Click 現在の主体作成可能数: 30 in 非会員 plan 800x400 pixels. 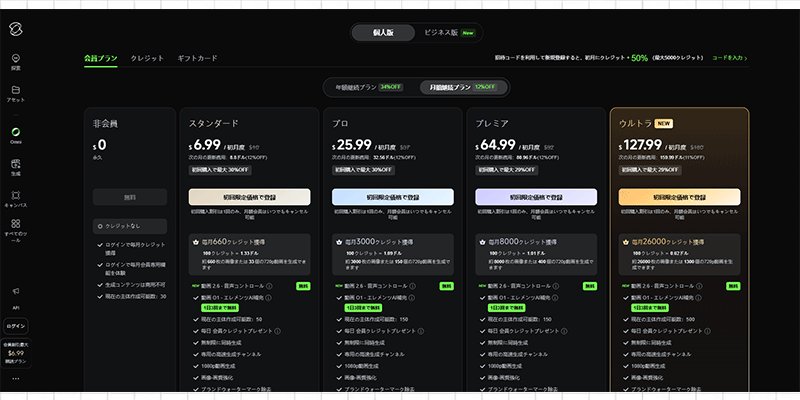tap(136, 296)
